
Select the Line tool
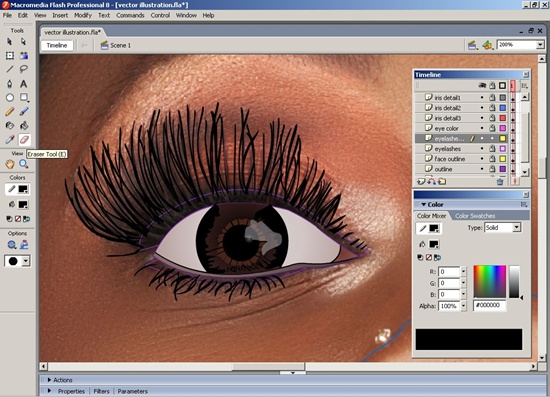[10, 69]
